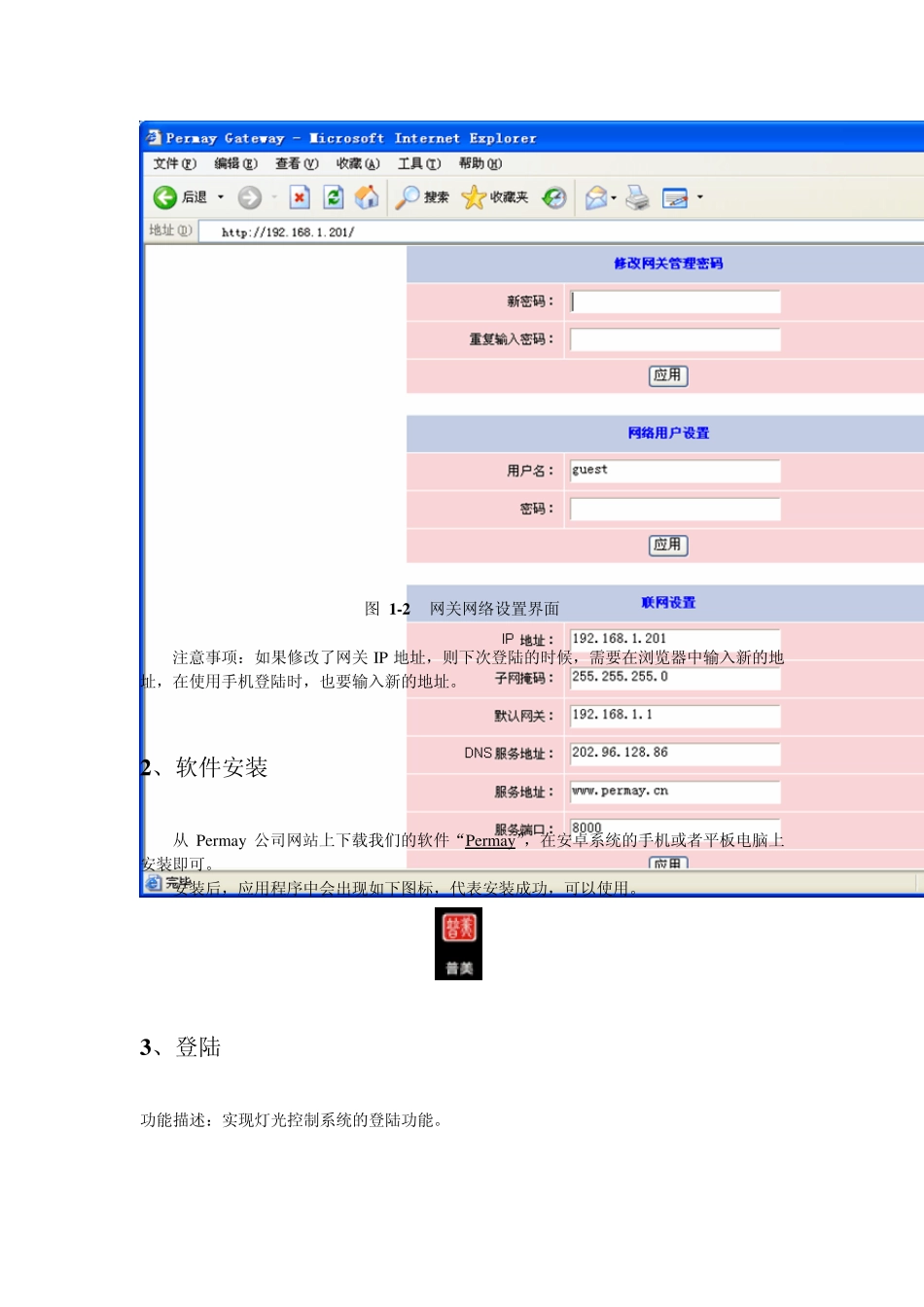Click the 子网掩码 field 255.255.255.0
The width and height of the screenshot is (924, 1307).
tap(675, 678)
